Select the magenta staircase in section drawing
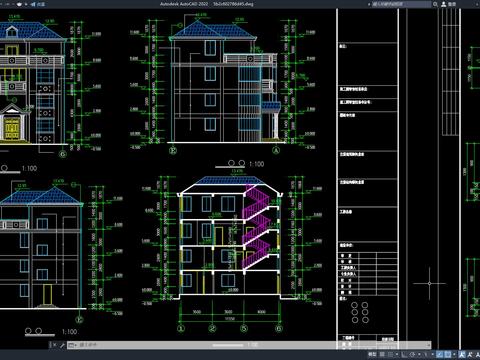The image size is (480, 360). tap(256, 227)
